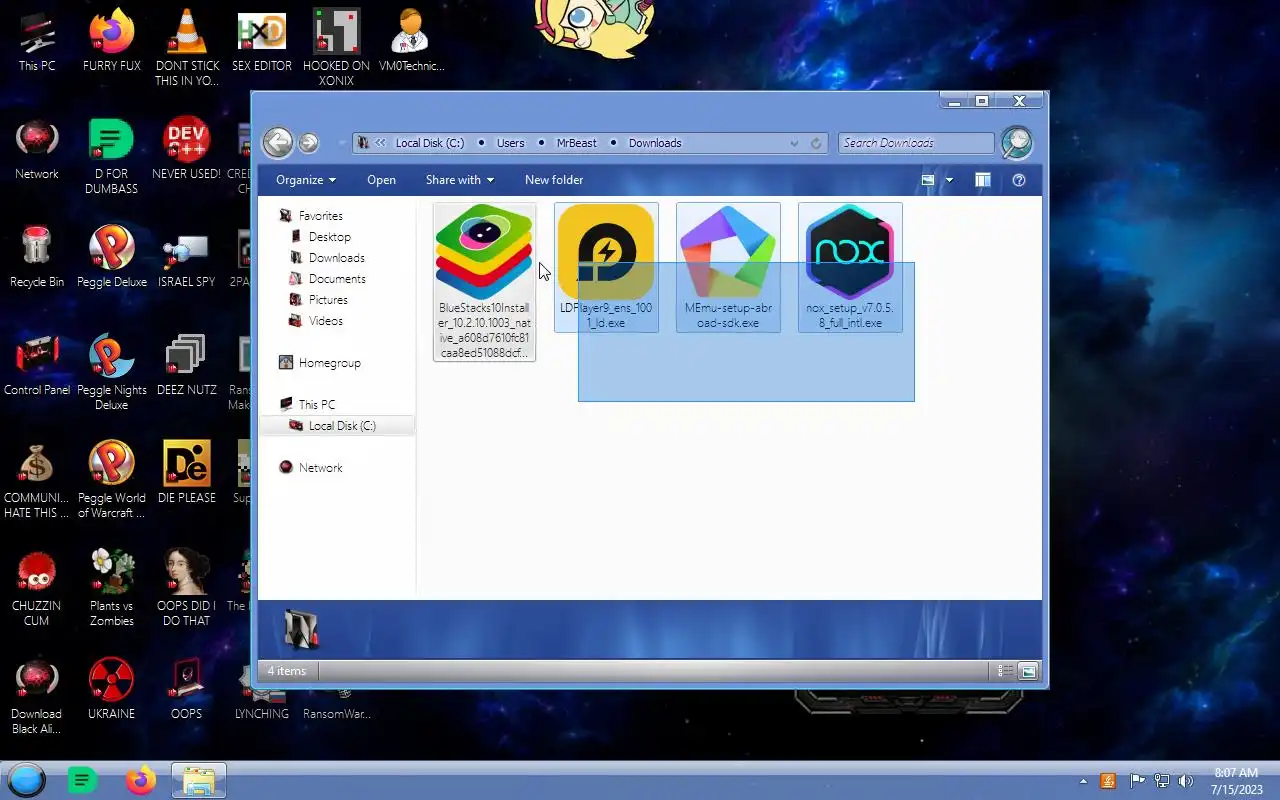Screen dimensions: 1280x800
Task: Open the volume speaker icon in tray
Action: [x=1186, y=781]
